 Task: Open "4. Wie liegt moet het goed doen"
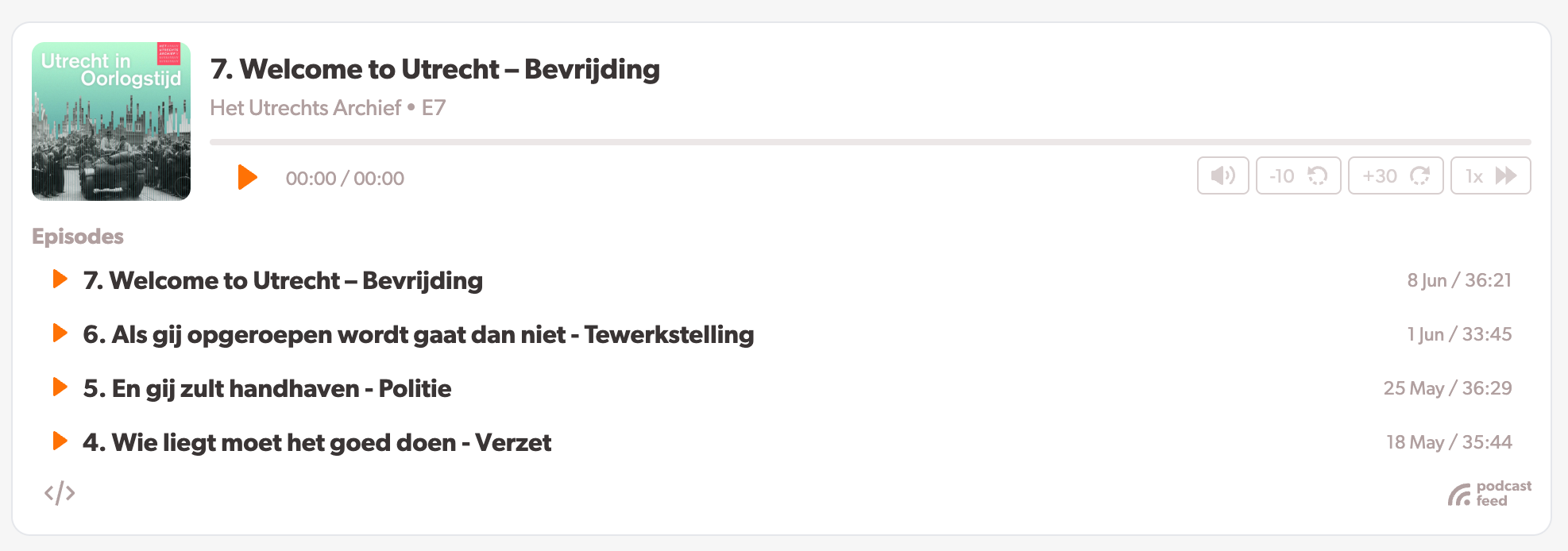(316, 443)
